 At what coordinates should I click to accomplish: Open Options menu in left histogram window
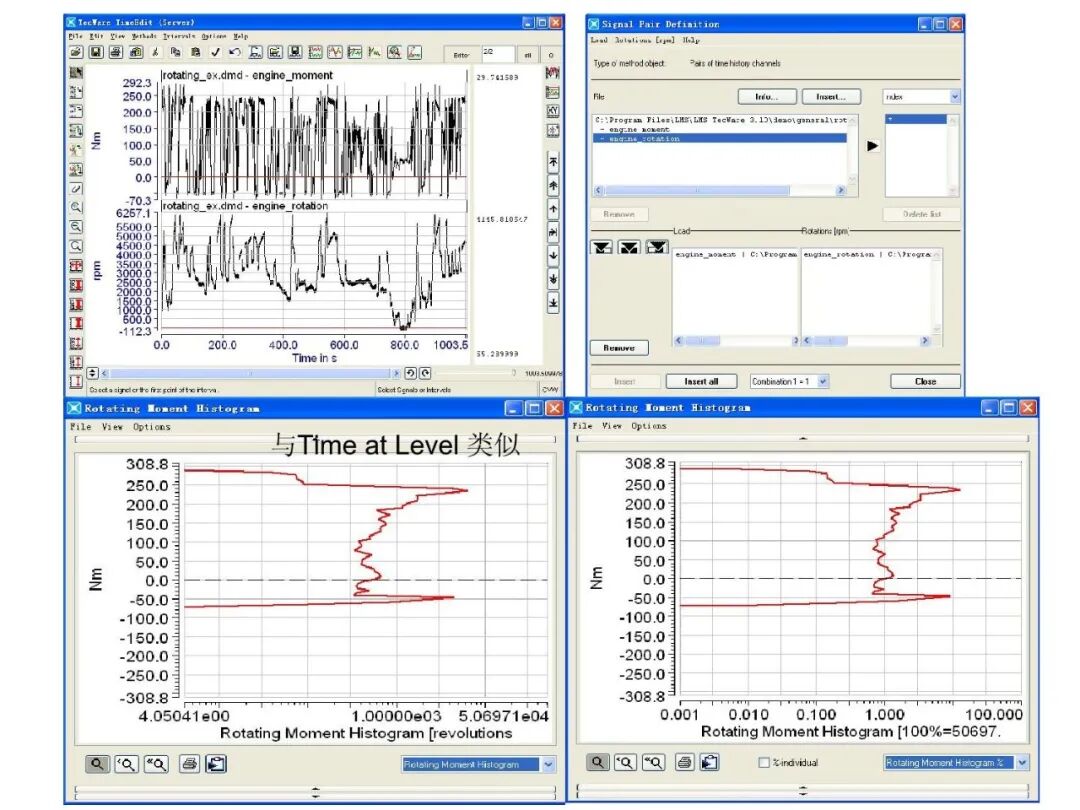point(152,427)
